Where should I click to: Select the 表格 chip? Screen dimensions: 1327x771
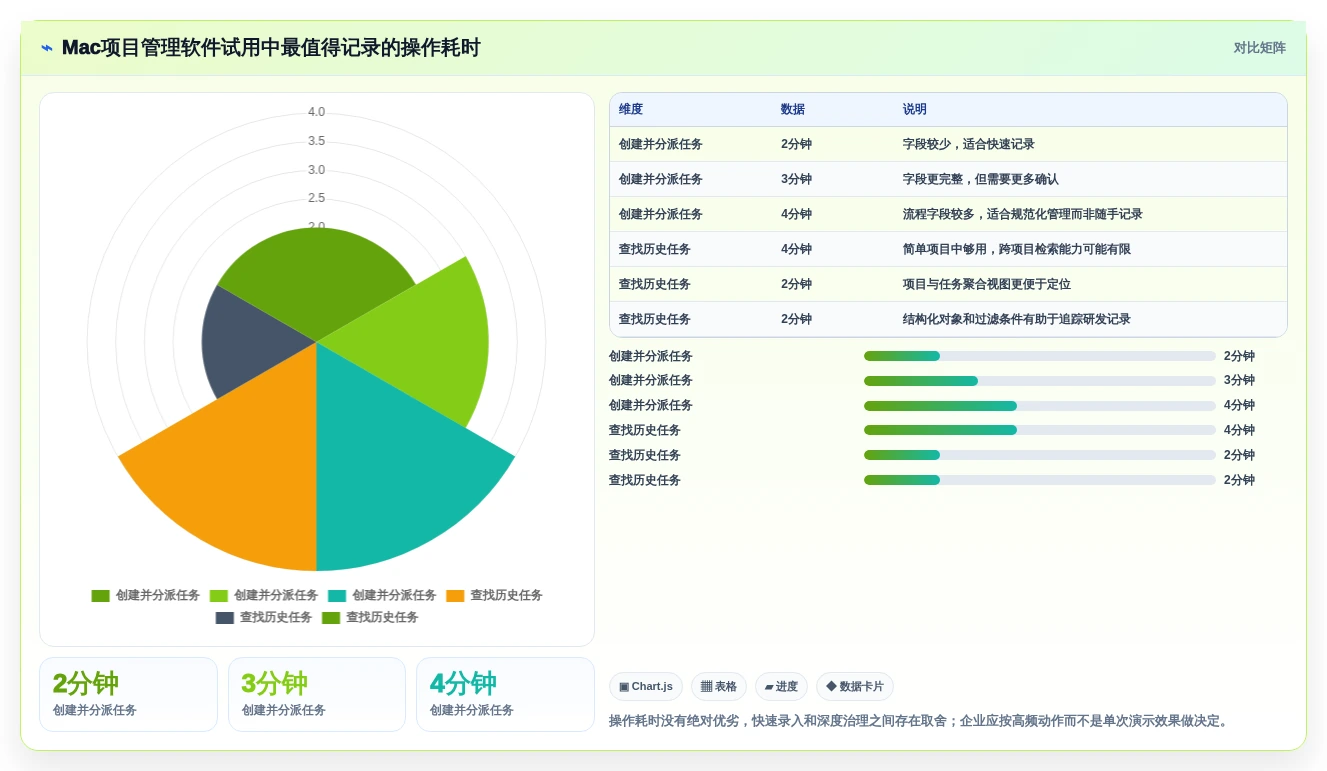pyautogui.click(x=719, y=687)
